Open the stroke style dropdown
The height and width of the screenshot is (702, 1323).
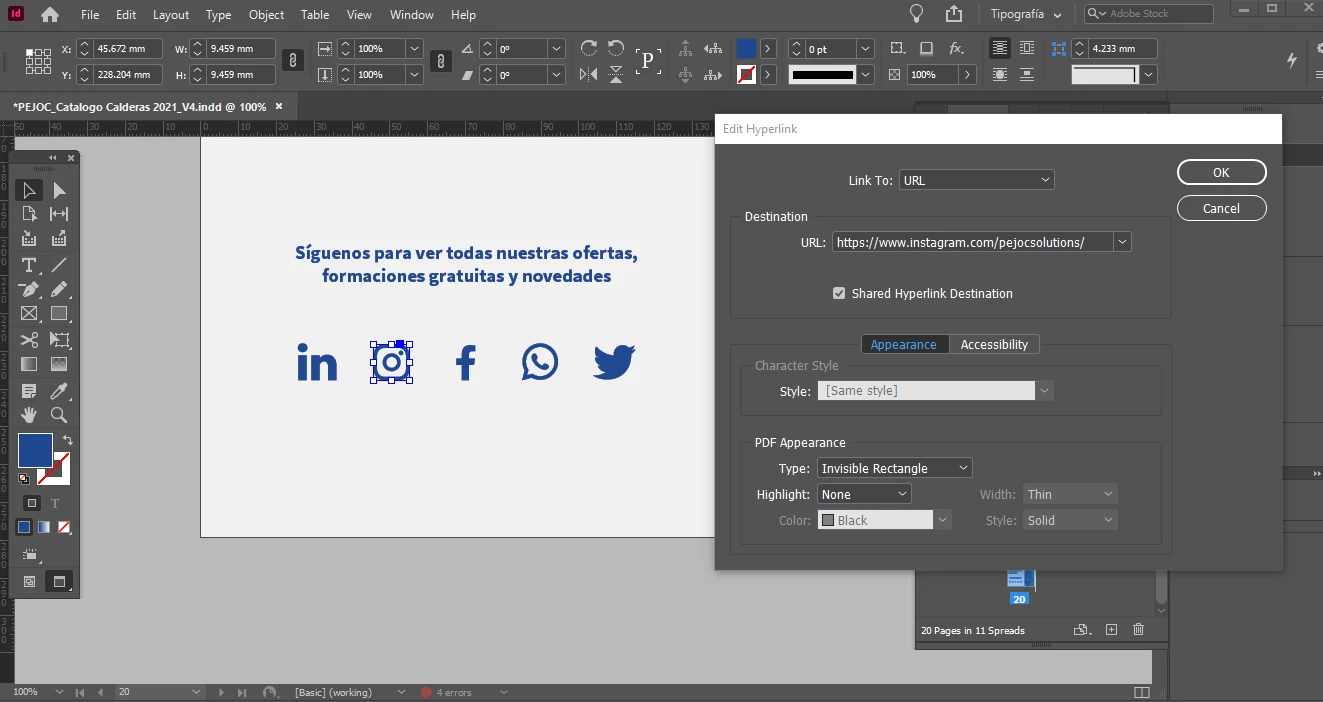866,74
